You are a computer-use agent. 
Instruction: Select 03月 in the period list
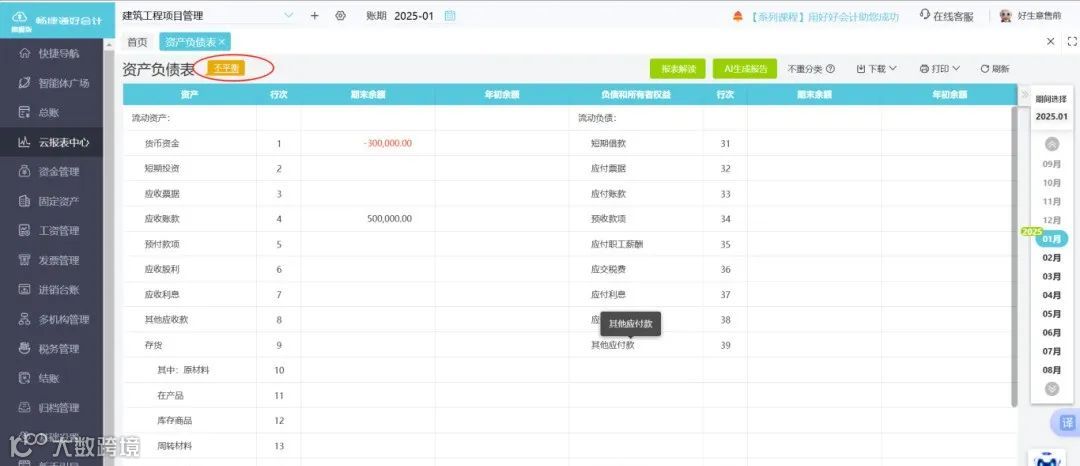[1052, 276]
